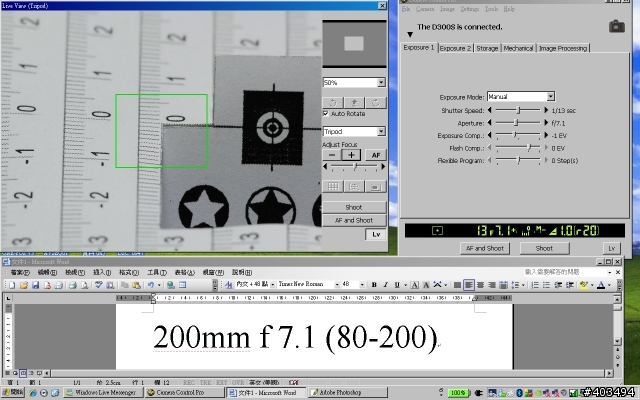The width and height of the screenshot is (640, 400).
Task: Click the upright orientation button in Live View
Action: click(x=354, y=102)
